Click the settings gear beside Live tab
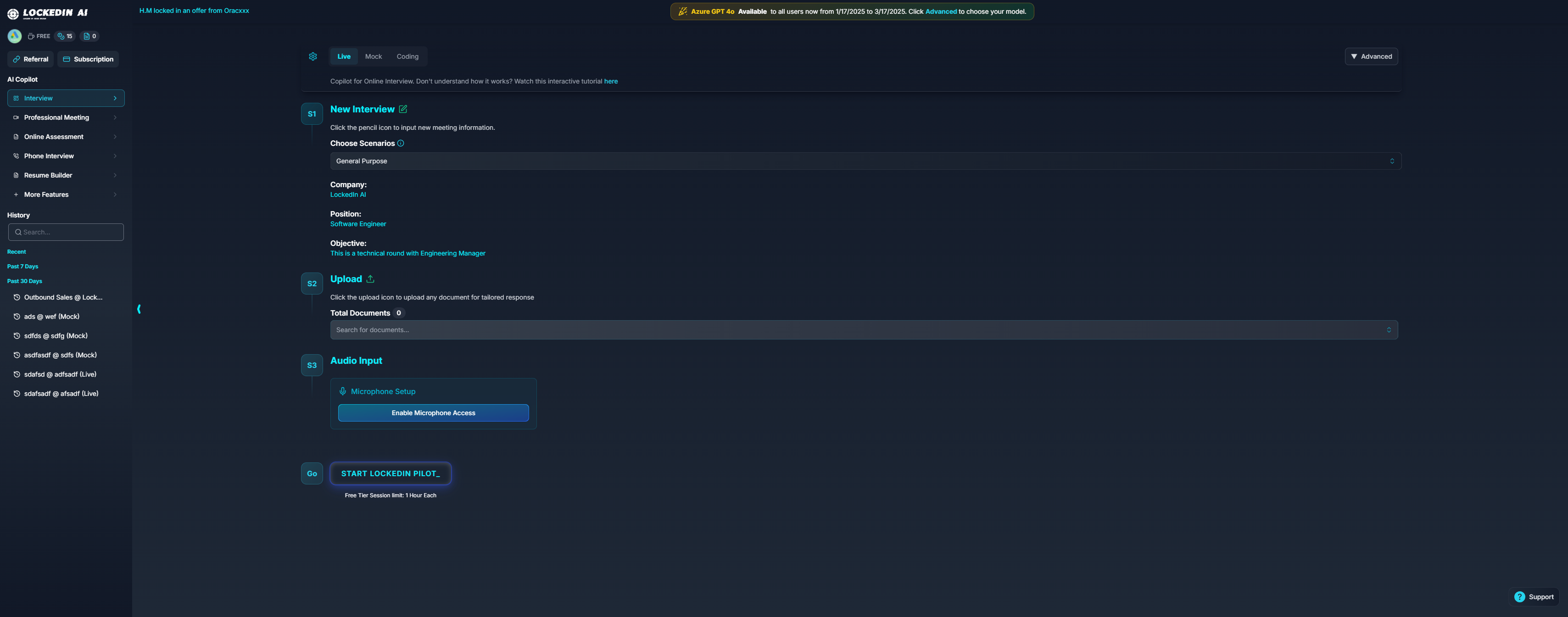The width and height of the screenshot is (1568, 617). click(313, 56)
